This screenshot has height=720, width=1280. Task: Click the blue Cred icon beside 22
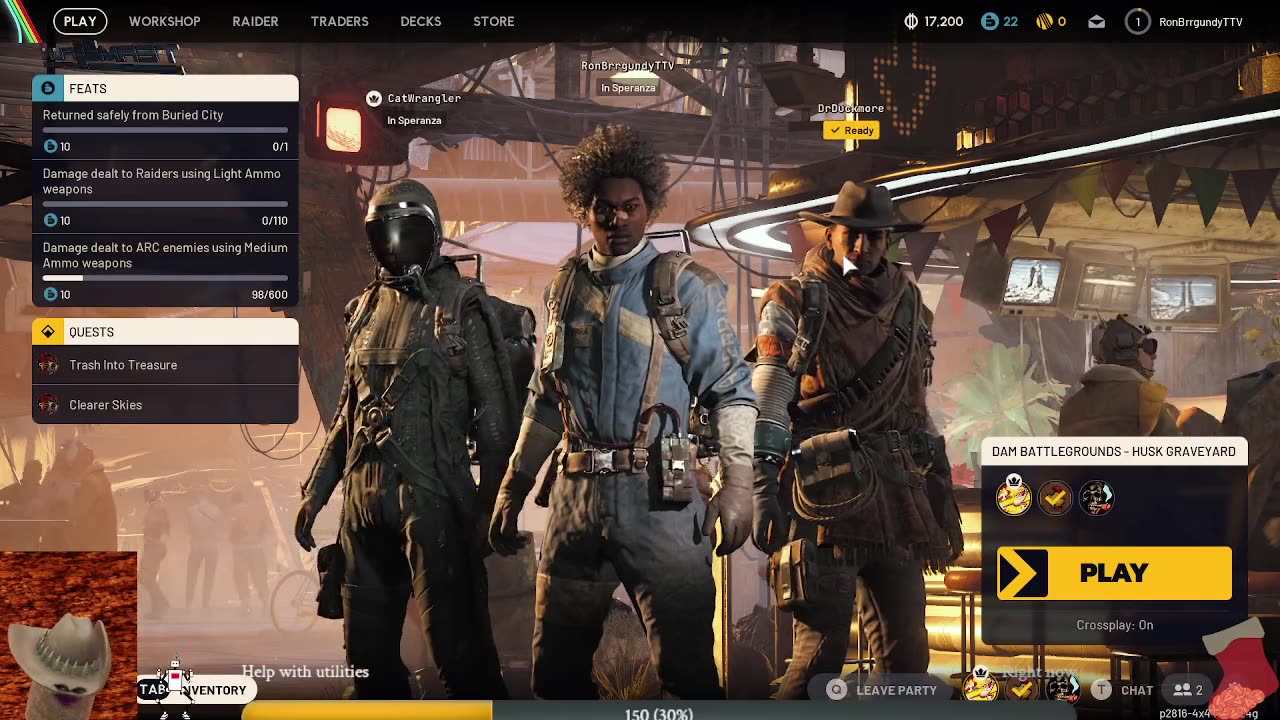point(989,21)
